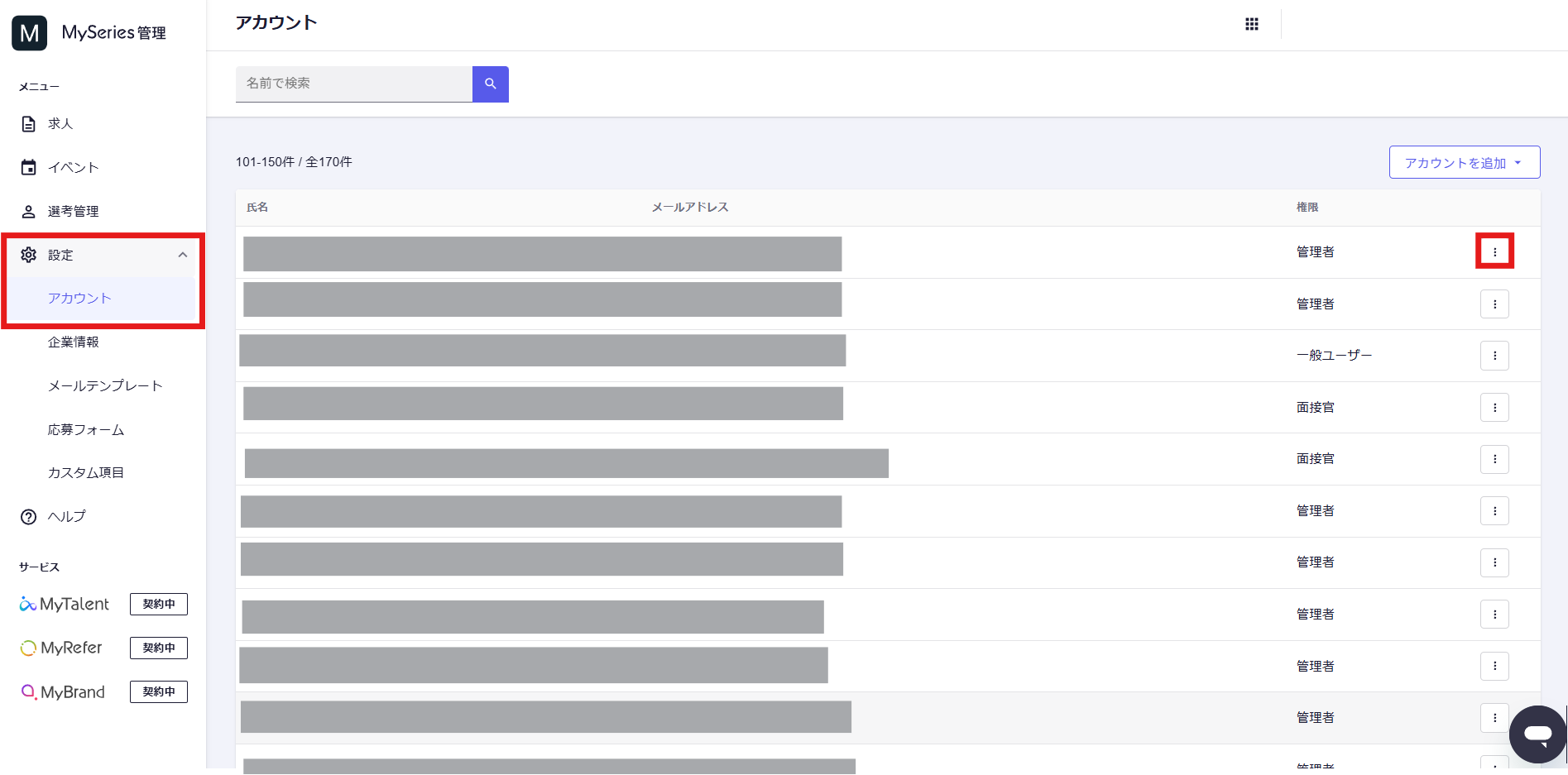Select the 企業情報 submenu item

tap(74, 342)
